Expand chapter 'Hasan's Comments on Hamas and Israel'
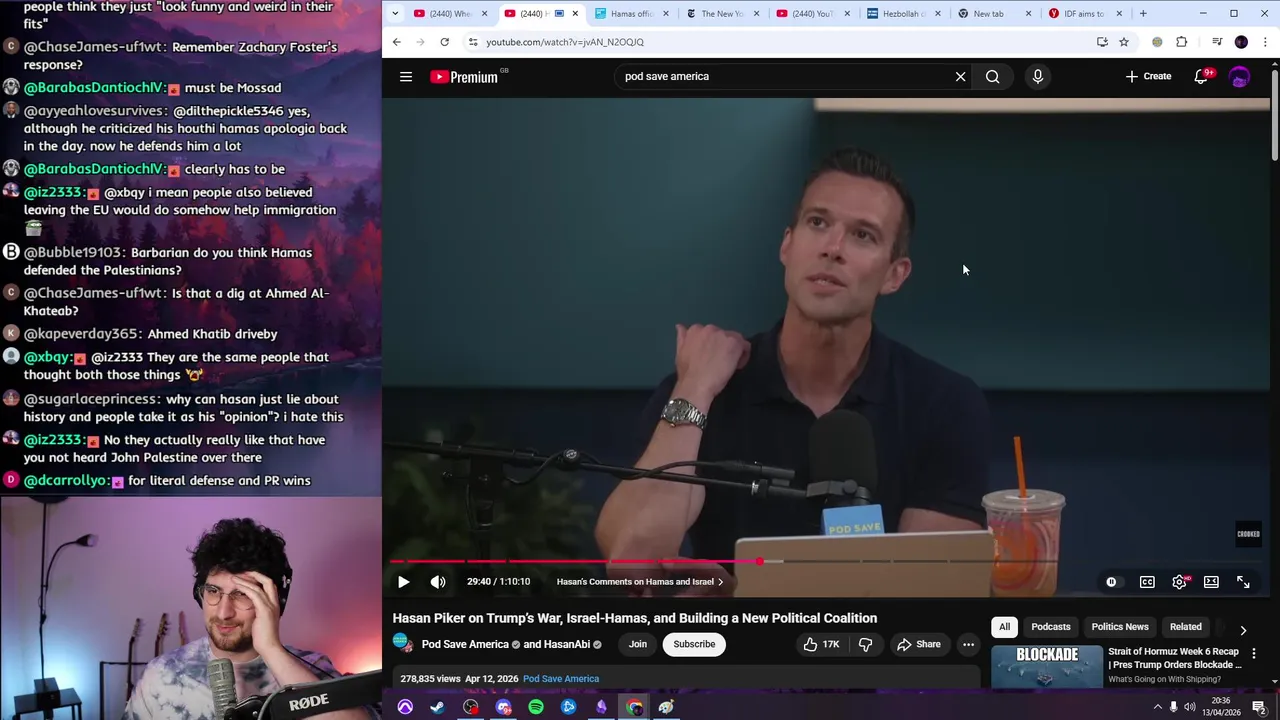This screenshot has height=720, width=1280. pos(640,582)
